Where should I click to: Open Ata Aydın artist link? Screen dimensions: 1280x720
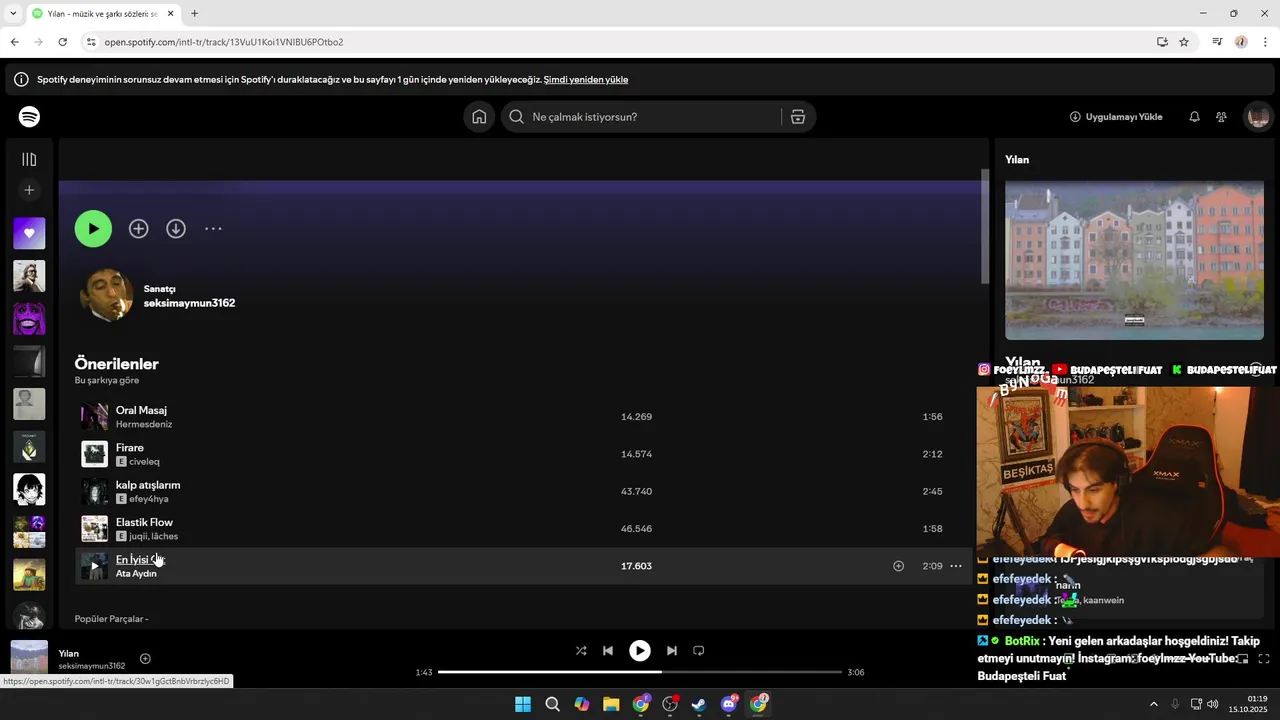pos(136,574)
